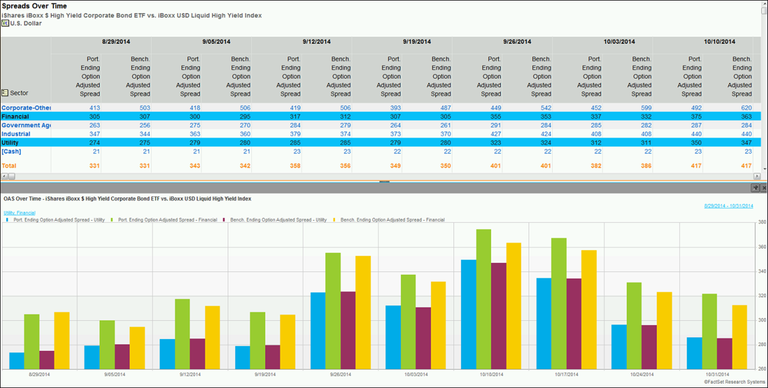
Task: Click the Total value 382 under 10/03/2014
Action: [x=596, y=166]
